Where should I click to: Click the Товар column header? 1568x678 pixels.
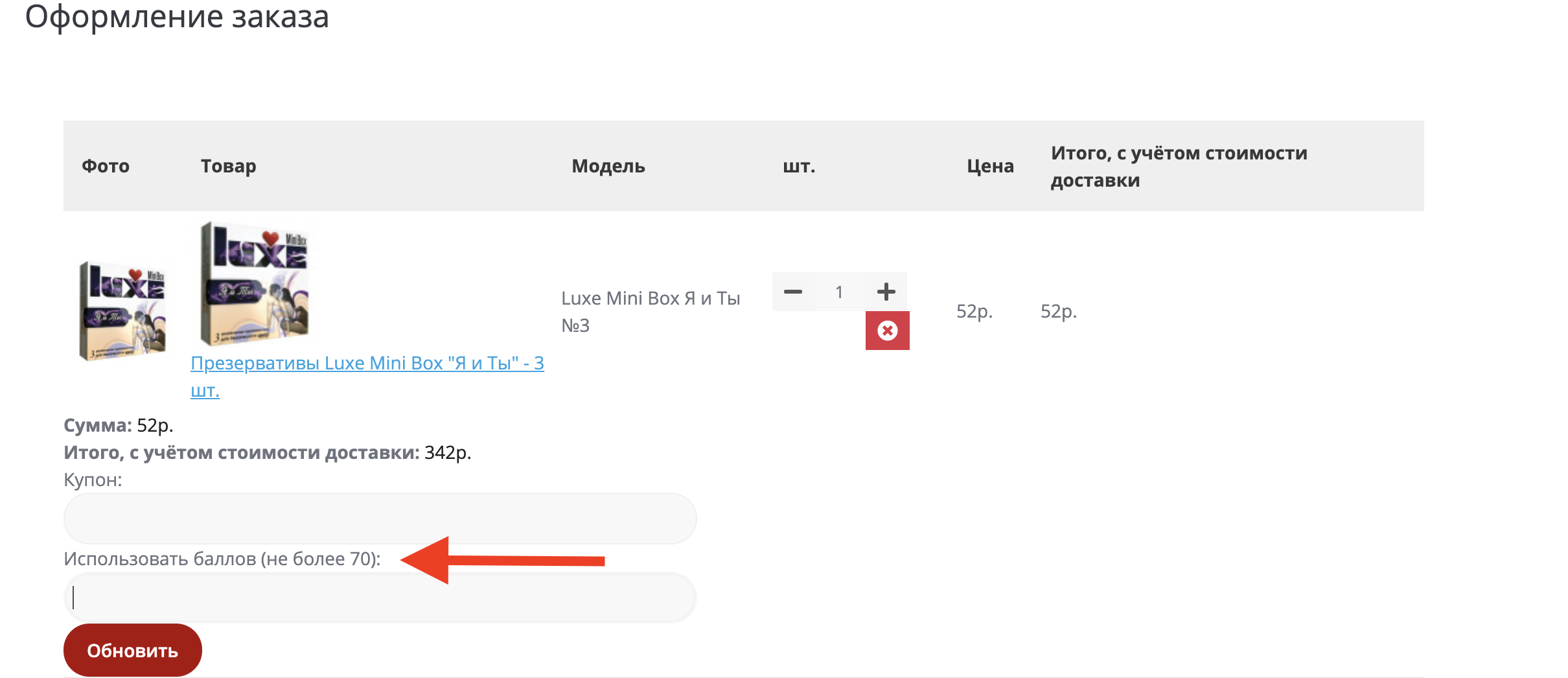(228, 167)
